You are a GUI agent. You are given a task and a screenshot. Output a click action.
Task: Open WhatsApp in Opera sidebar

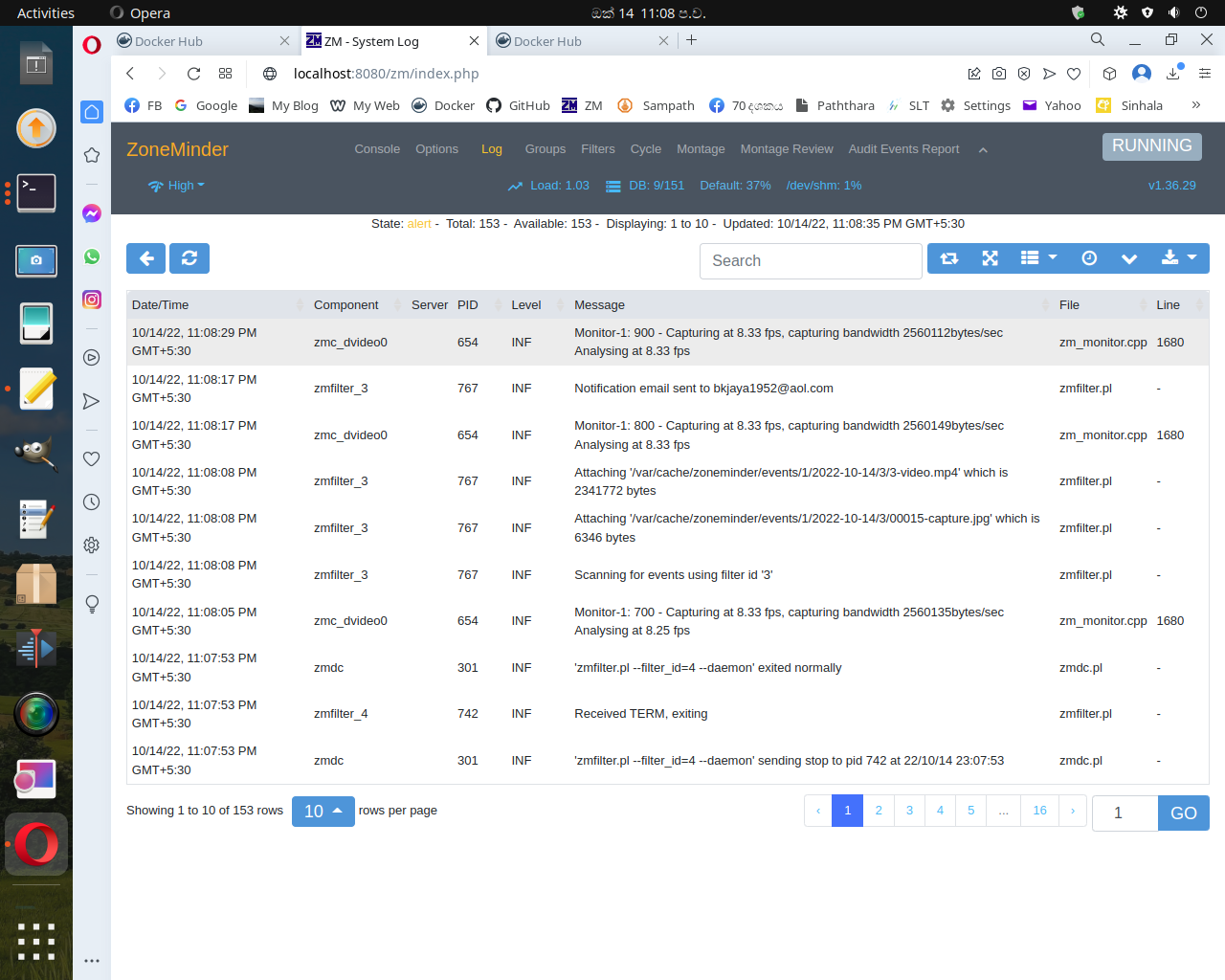click(x=92, y=256)
